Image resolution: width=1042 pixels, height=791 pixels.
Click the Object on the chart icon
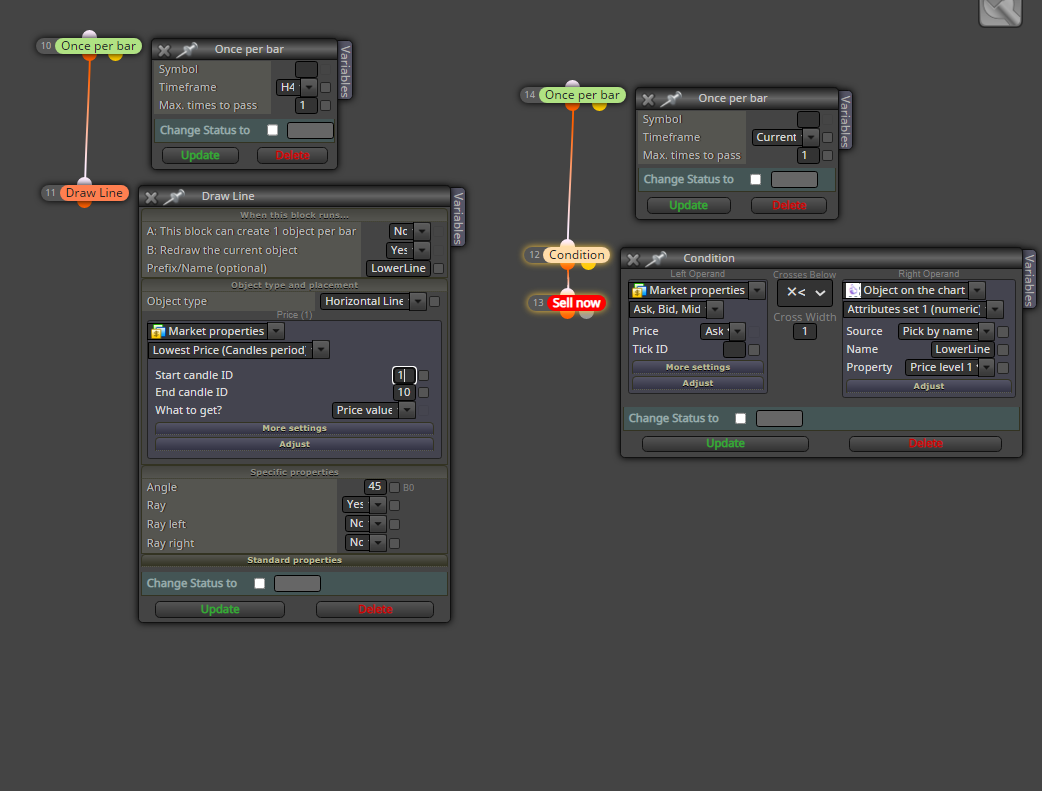853,290
